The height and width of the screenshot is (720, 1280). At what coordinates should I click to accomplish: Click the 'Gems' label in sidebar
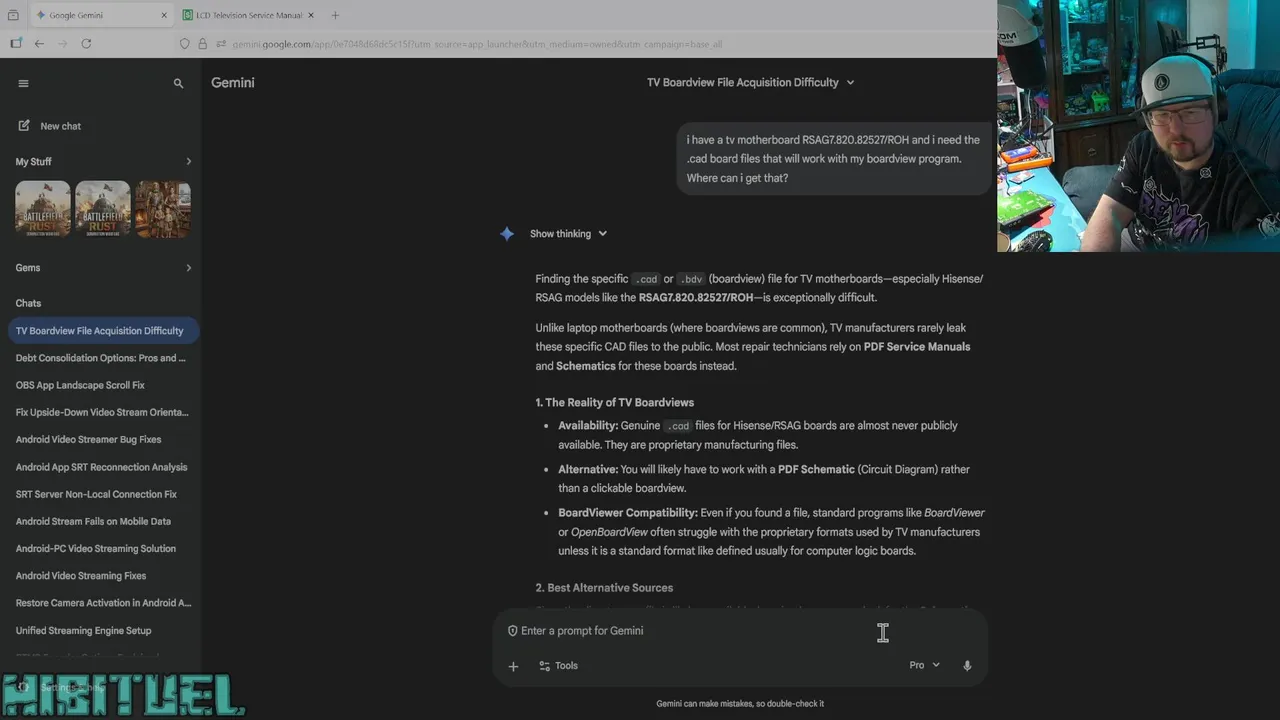click(28, 267)
